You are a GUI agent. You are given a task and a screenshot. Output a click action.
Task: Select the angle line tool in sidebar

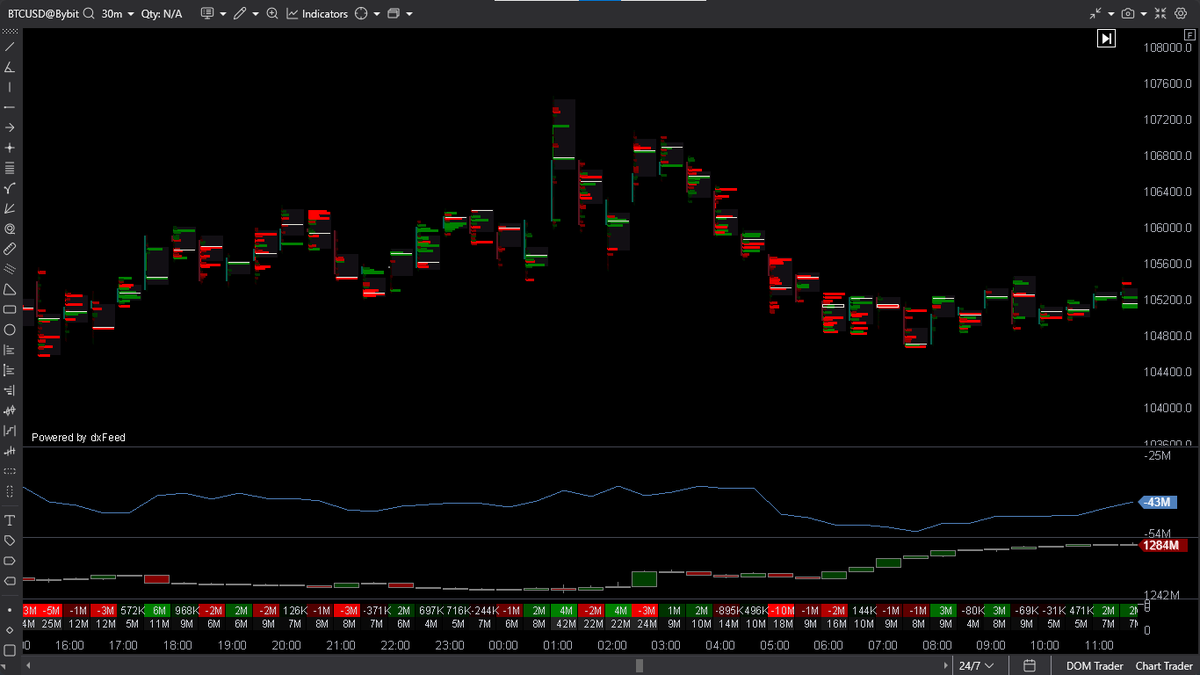10,67
